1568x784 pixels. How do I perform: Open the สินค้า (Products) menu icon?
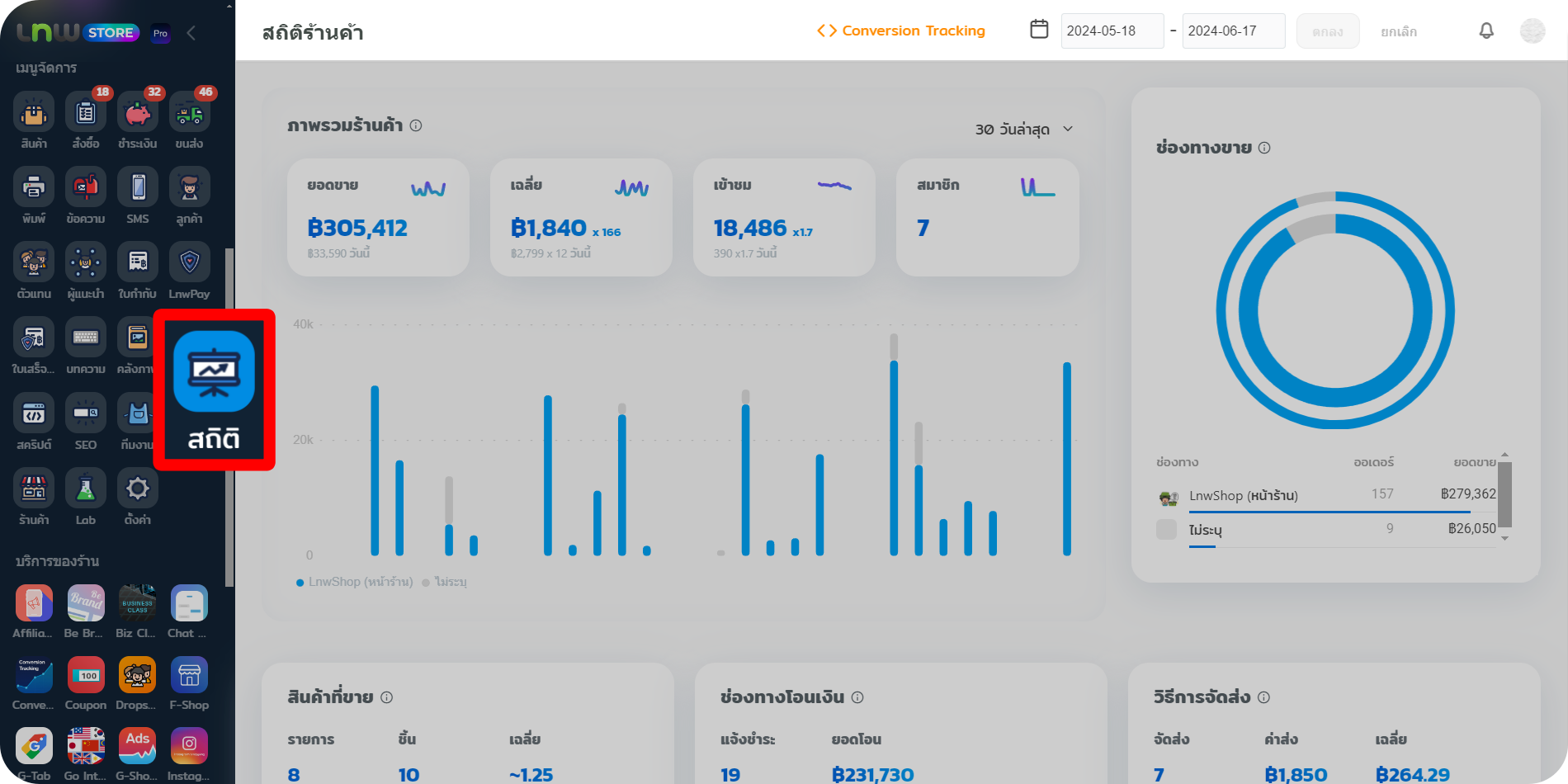(34, 113)
